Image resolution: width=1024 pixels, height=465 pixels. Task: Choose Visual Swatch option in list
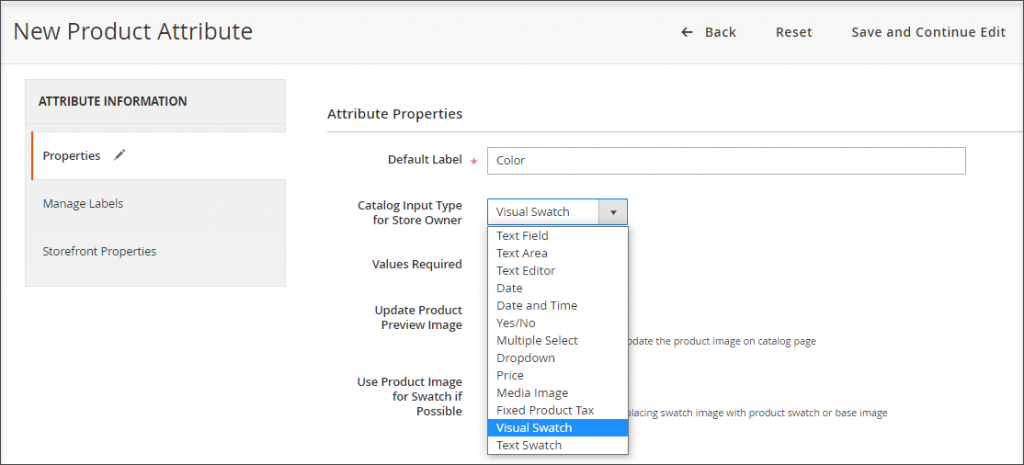point(534,428)
